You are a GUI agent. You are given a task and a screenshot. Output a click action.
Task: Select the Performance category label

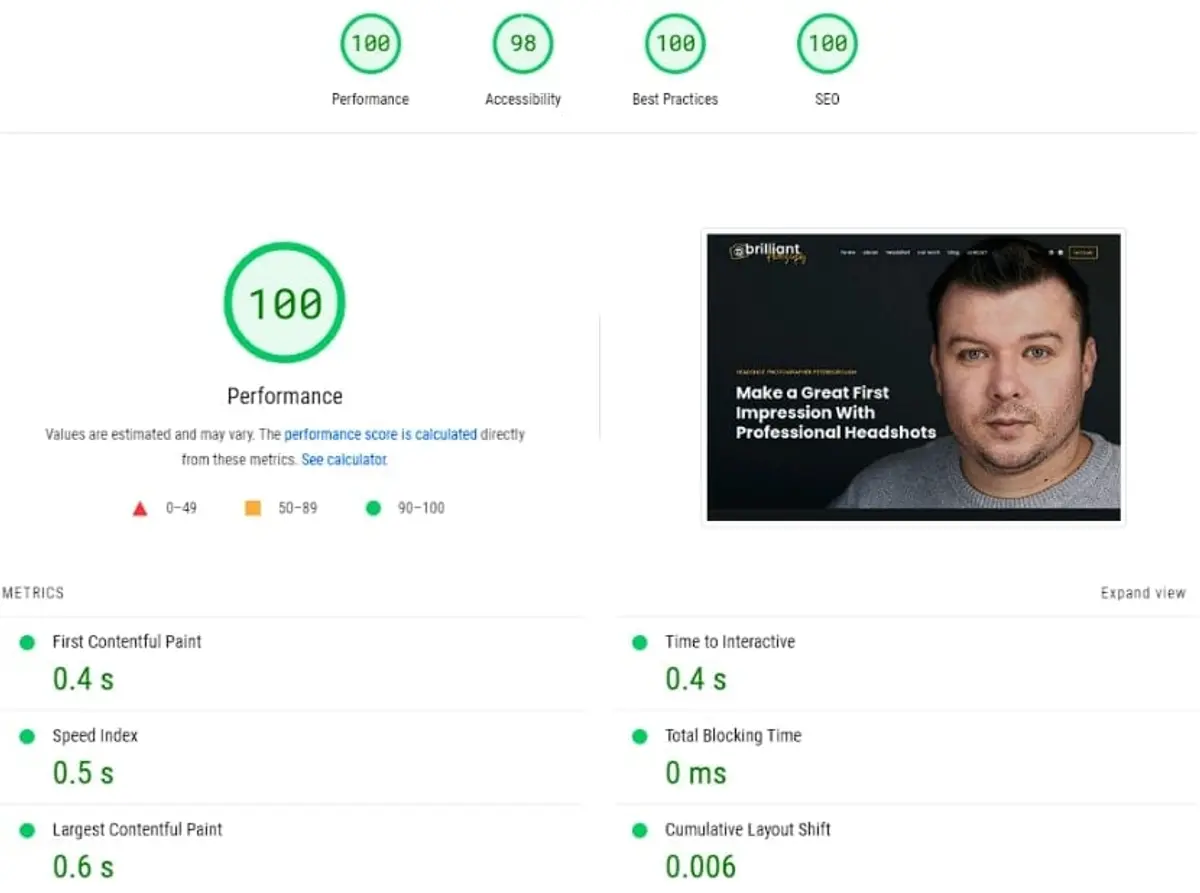click(x=370, y=99)
